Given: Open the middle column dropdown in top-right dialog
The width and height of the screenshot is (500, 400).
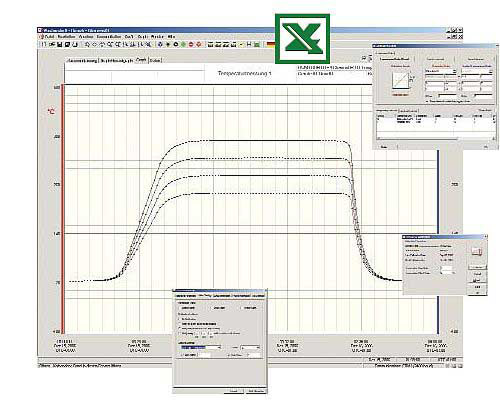Looking at the screenshot, I should click(440, 71).
